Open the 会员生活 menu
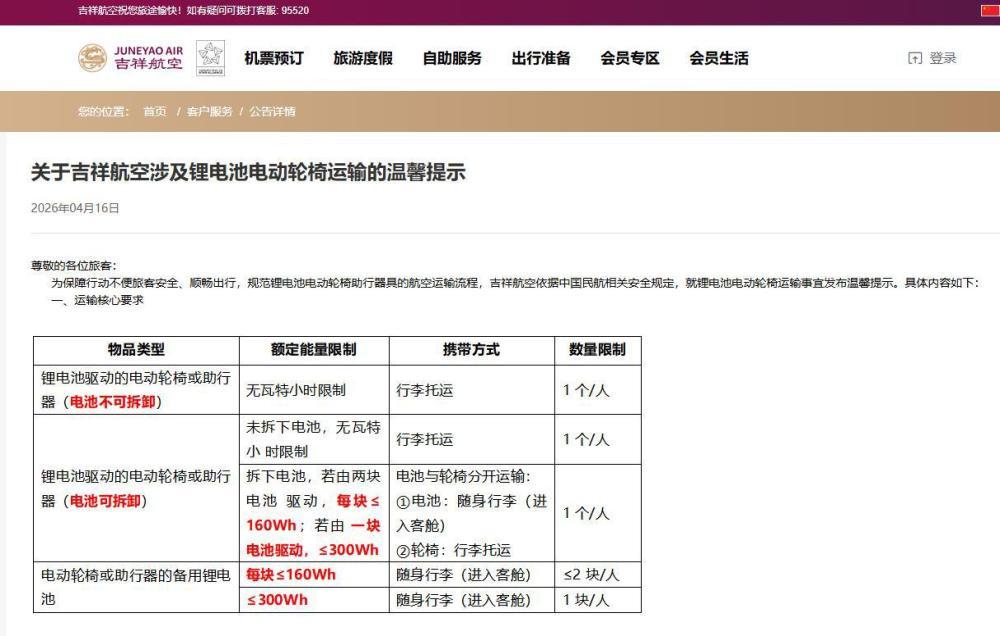Screen dimensions: 1000x636 click(x=719, y=58)
